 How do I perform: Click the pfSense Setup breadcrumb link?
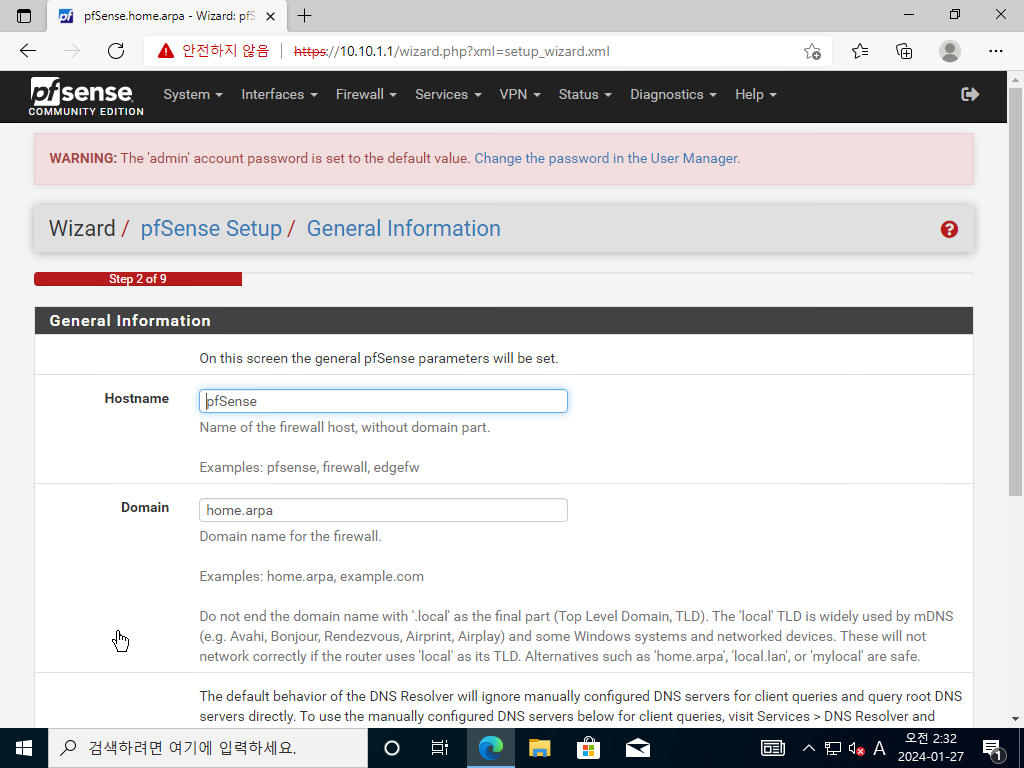tap(211, 229)
